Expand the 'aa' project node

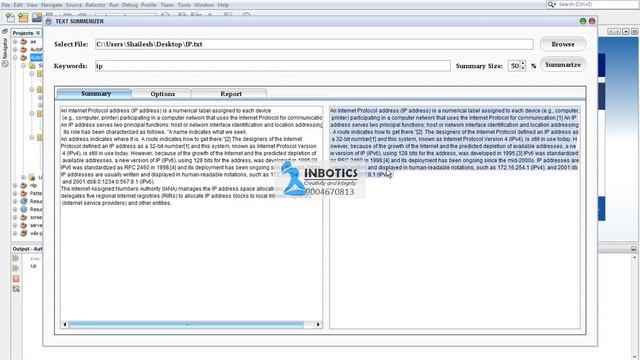(x=15, y=42)
